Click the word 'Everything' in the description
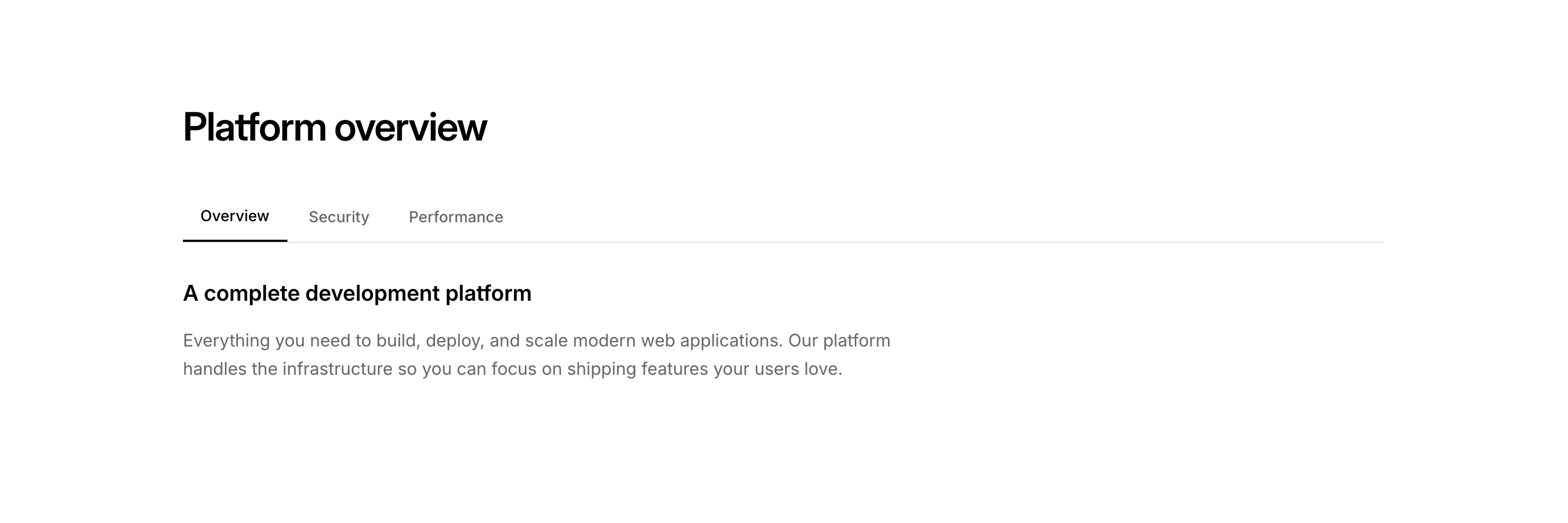Screen dimensions: 1568x523 (226, 340)
